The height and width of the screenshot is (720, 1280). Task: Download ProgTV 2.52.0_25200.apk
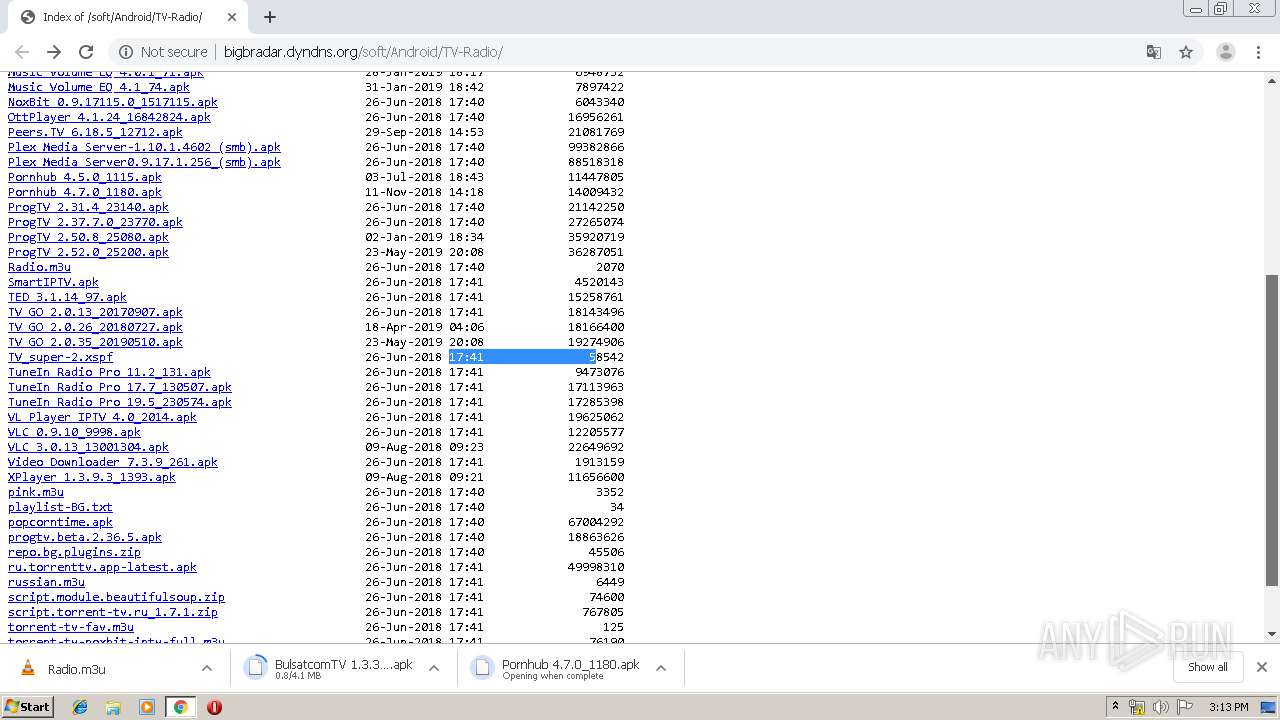pyautogui.click(x=88, y=252)
